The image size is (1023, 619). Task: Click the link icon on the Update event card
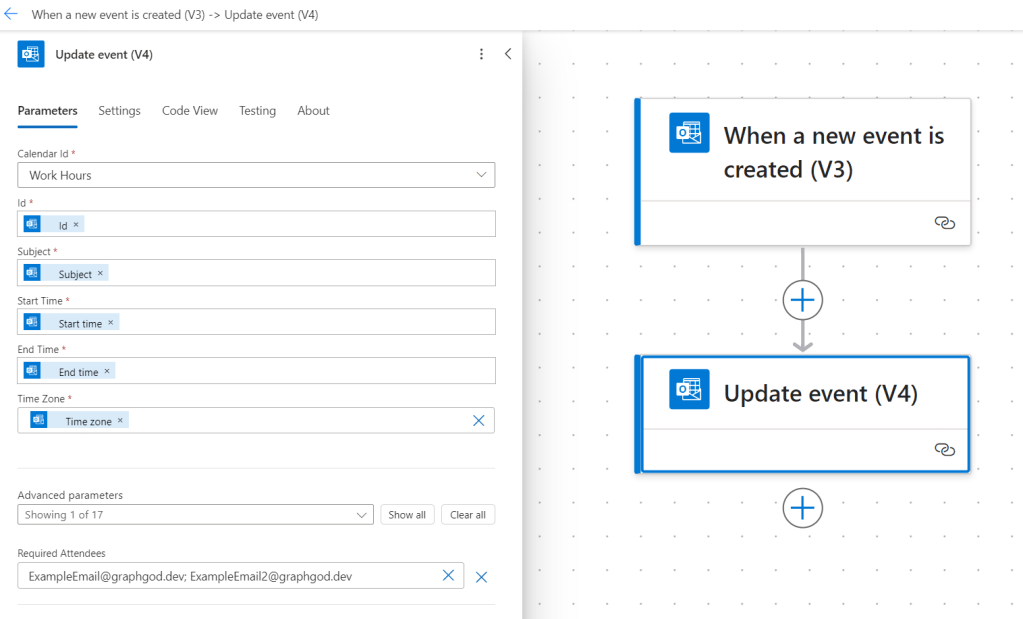[944, 450]
